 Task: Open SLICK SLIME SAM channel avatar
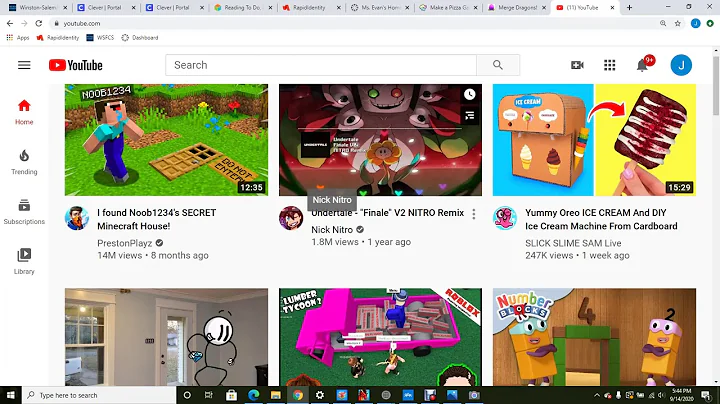[505, 218]
